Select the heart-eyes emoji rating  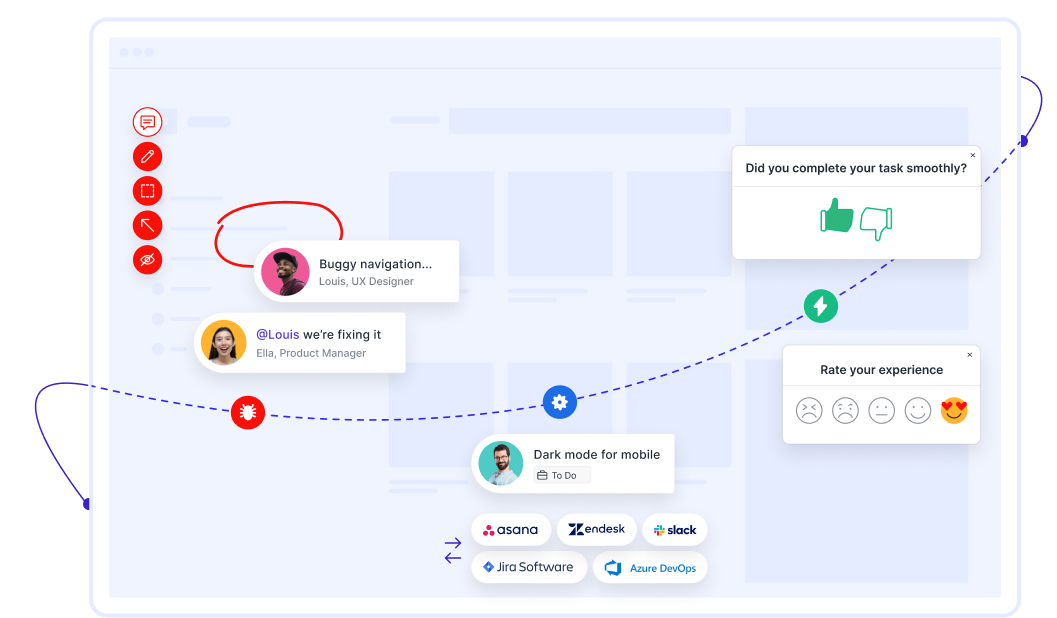[954, 410]
